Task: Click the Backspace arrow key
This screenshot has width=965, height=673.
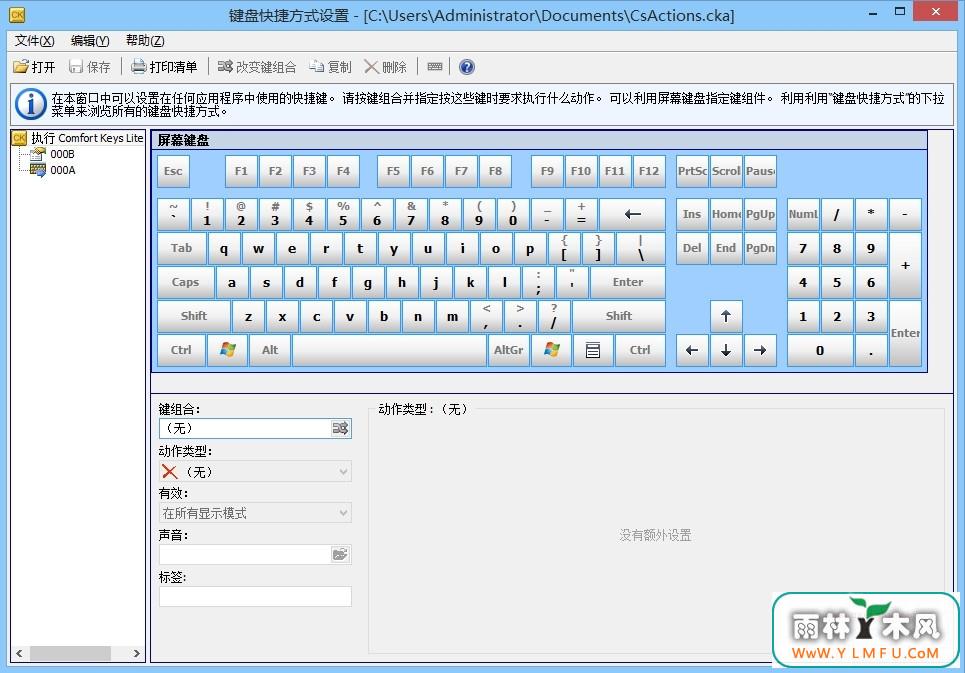Action: 633,214
